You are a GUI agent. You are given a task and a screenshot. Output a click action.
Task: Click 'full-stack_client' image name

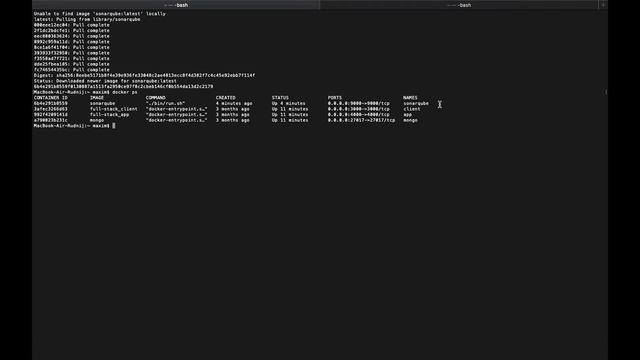113,109
